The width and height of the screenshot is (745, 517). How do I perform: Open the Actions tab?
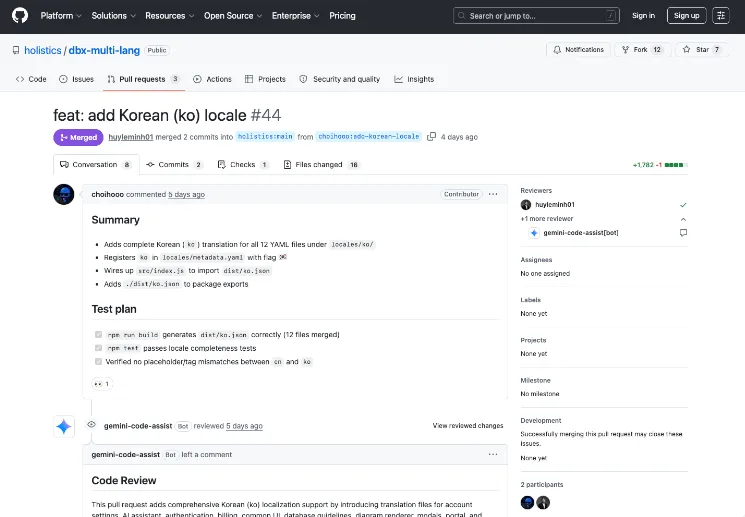pos(212,79)
